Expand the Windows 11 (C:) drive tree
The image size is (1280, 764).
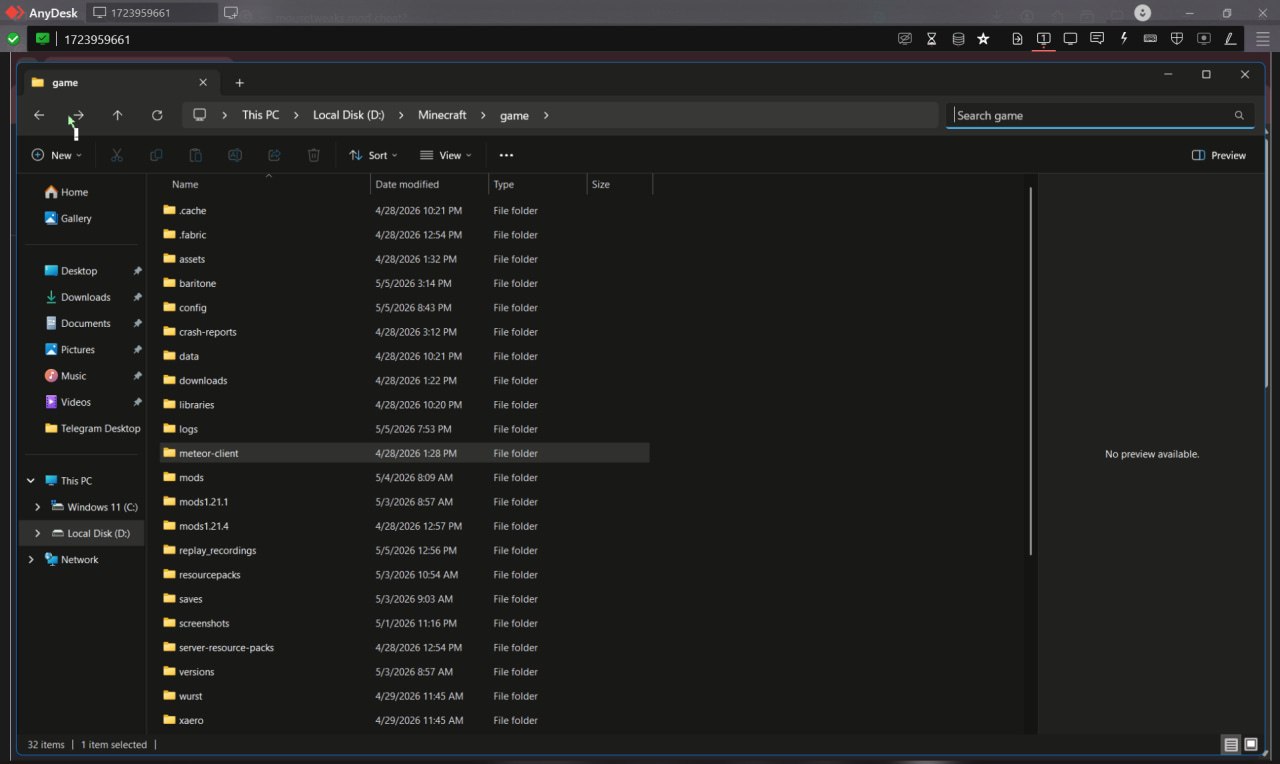[37, 507]
